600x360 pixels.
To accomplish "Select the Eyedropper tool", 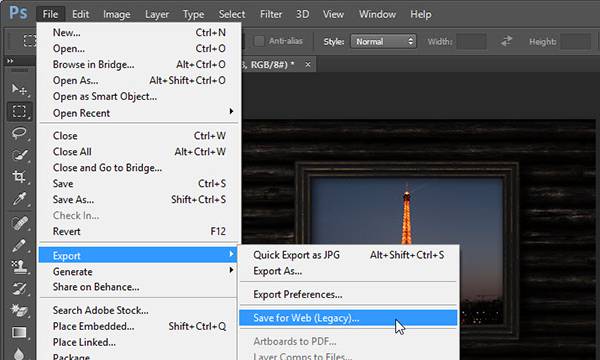I will click(19, 199).
